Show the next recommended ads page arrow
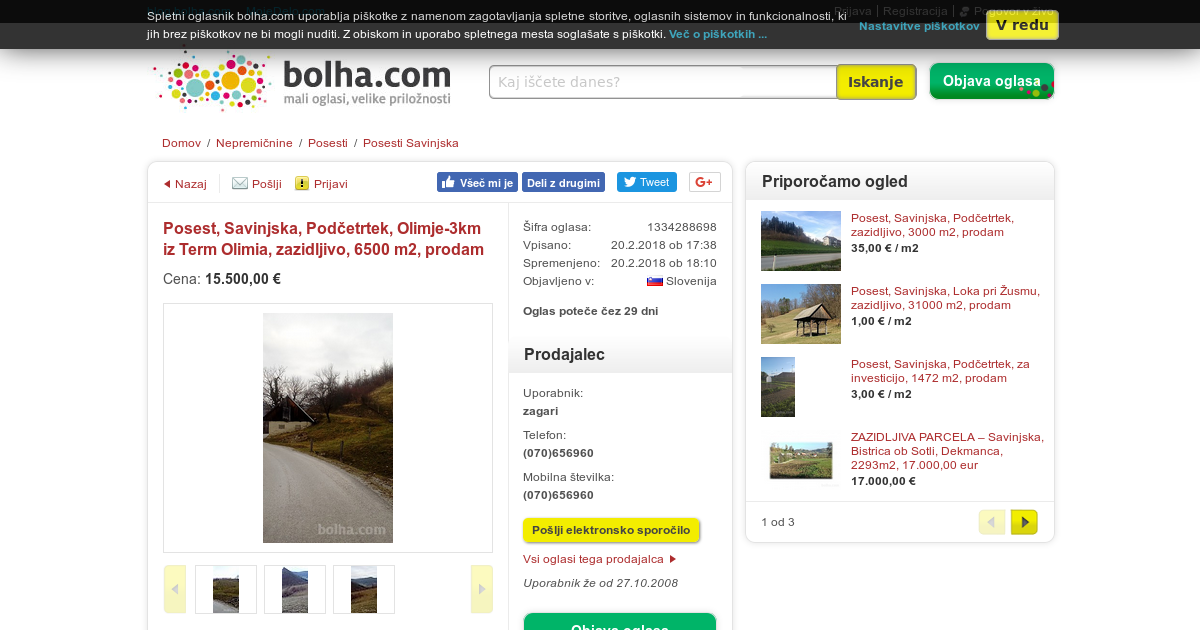 [1024, 522]
